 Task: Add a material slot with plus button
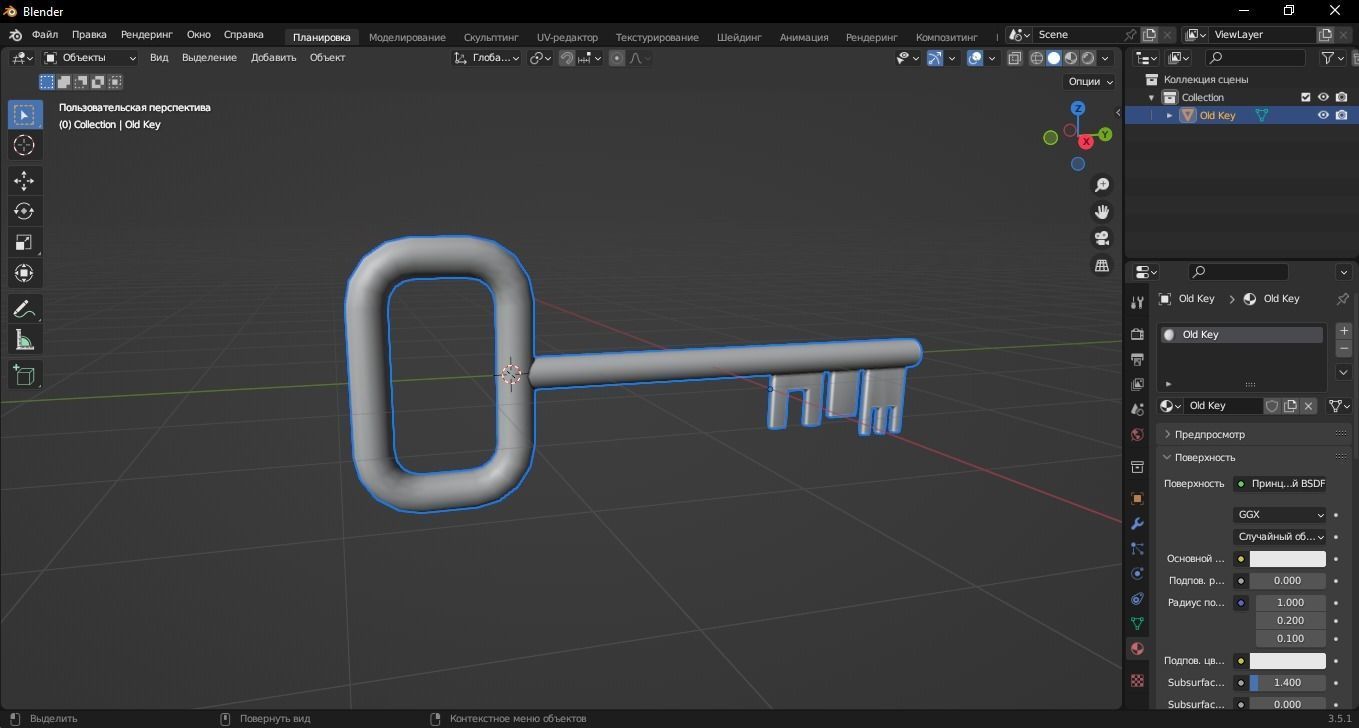1343,331
